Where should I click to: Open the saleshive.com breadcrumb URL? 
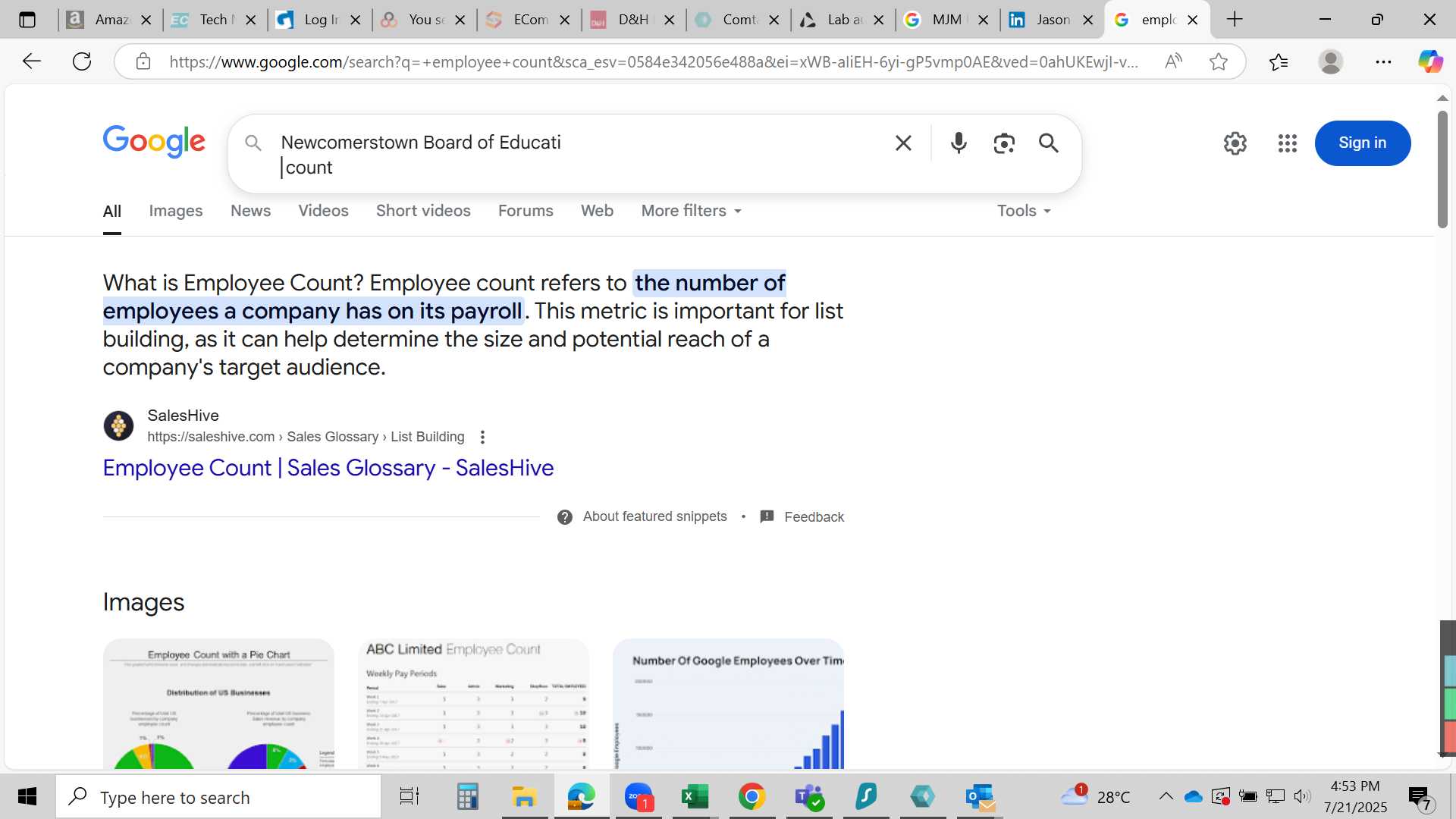click(x=306, y=437)
